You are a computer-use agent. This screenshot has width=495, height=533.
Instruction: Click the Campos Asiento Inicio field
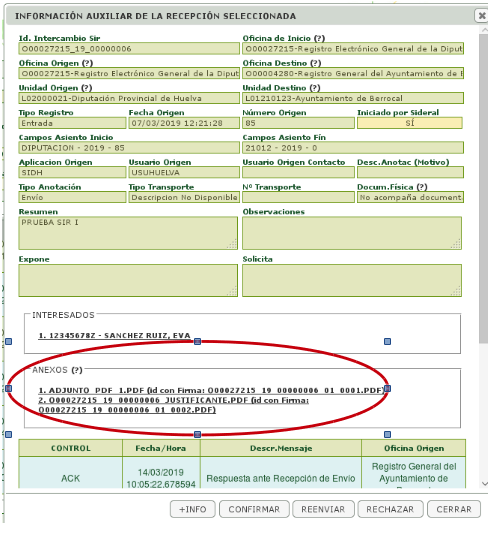coord(129,148)
